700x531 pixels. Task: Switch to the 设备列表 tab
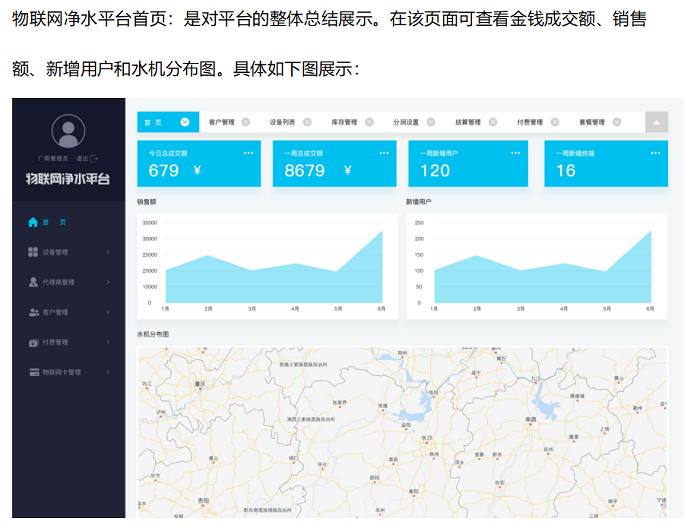coord(282,122)
